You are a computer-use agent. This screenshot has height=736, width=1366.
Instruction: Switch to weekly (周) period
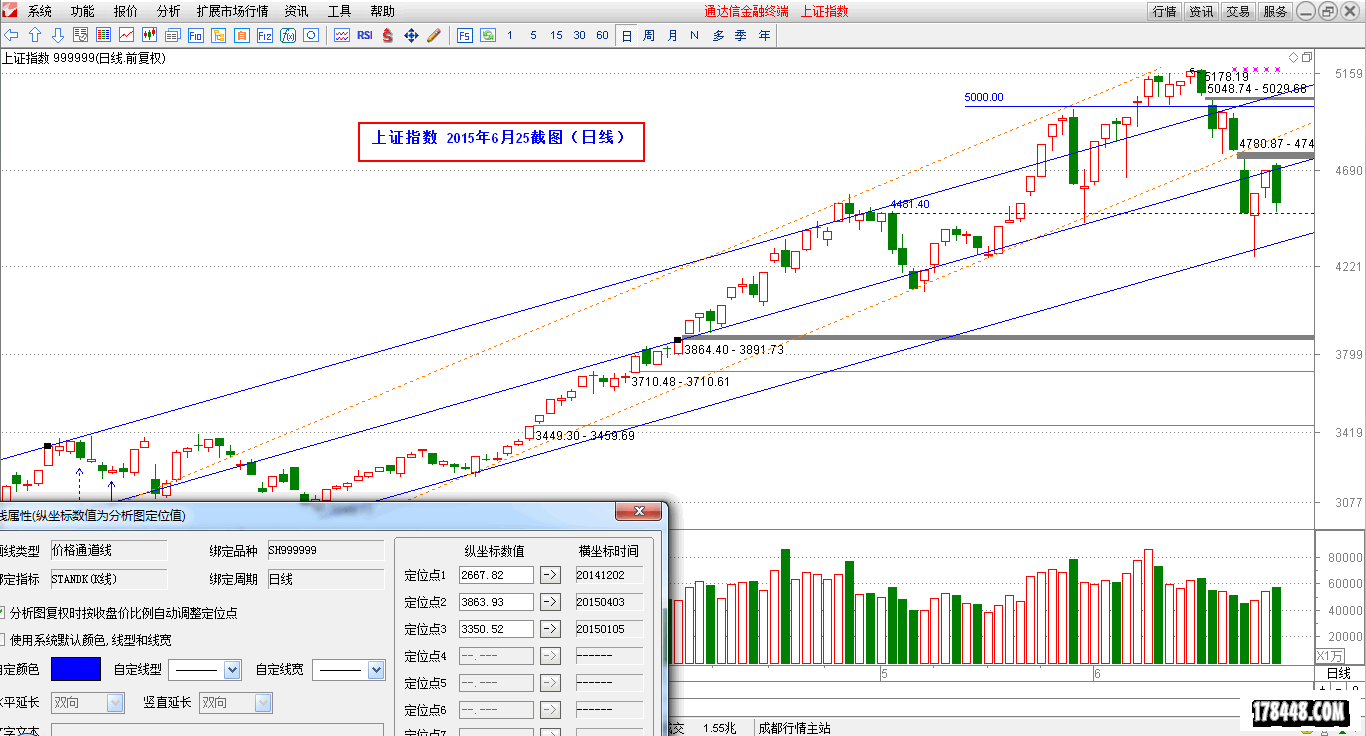[x=649, y=35]
